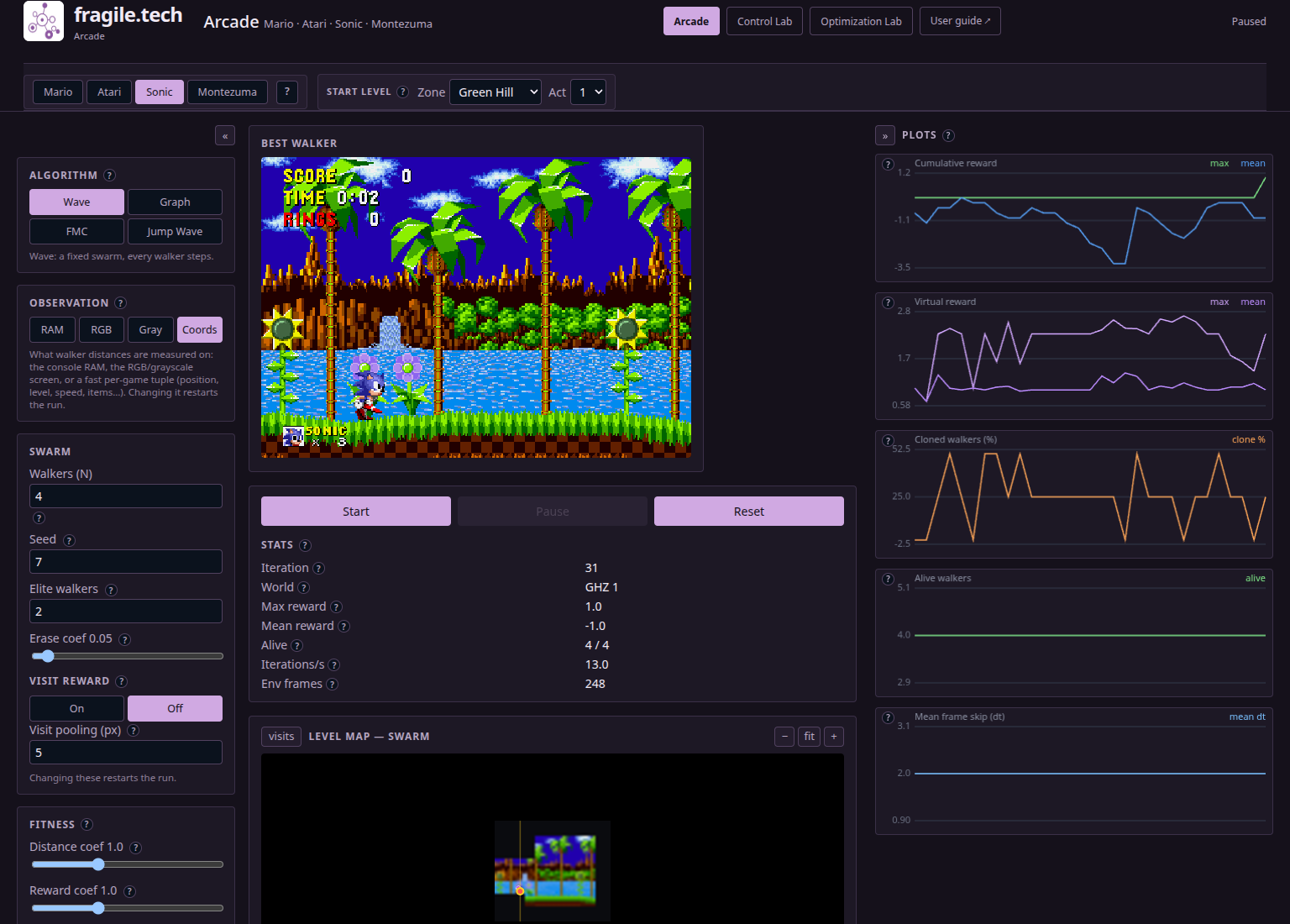Viewport: 1290px width, 924px height.
Task: Click Erase coef help icon
Action: pyautogui.click(x=124, y=639)
